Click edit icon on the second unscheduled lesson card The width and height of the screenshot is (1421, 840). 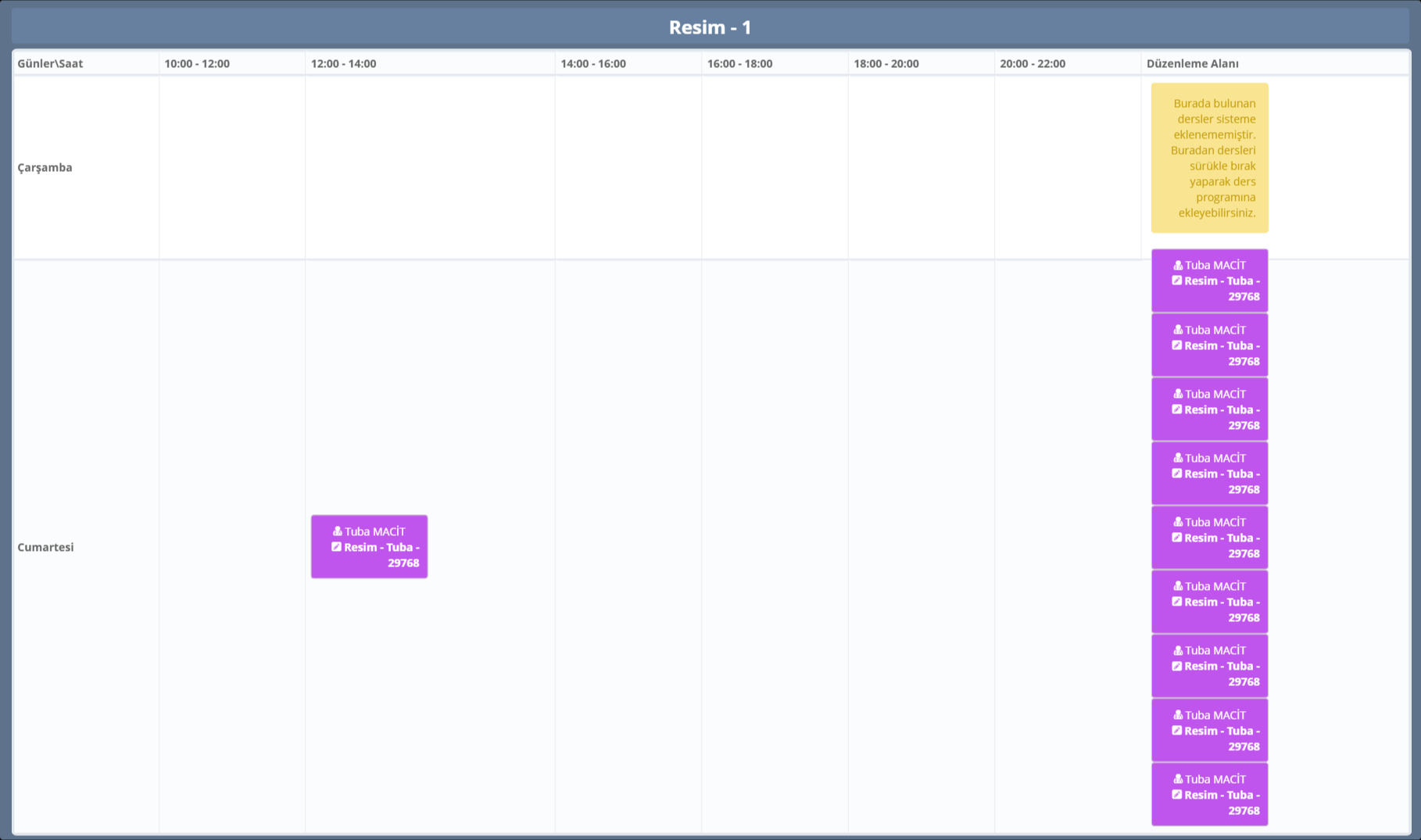click(x=1176, y=345)
